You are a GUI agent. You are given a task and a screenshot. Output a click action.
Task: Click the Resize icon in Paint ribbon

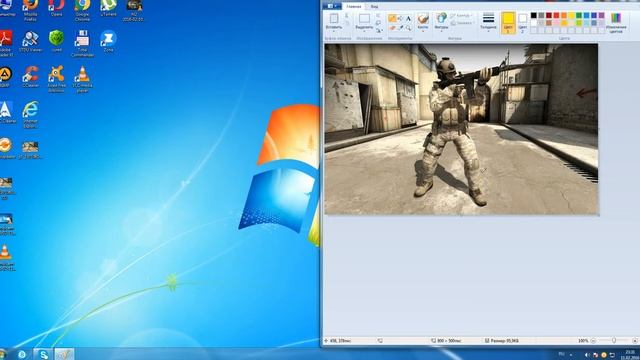click(x=378, y=23)
